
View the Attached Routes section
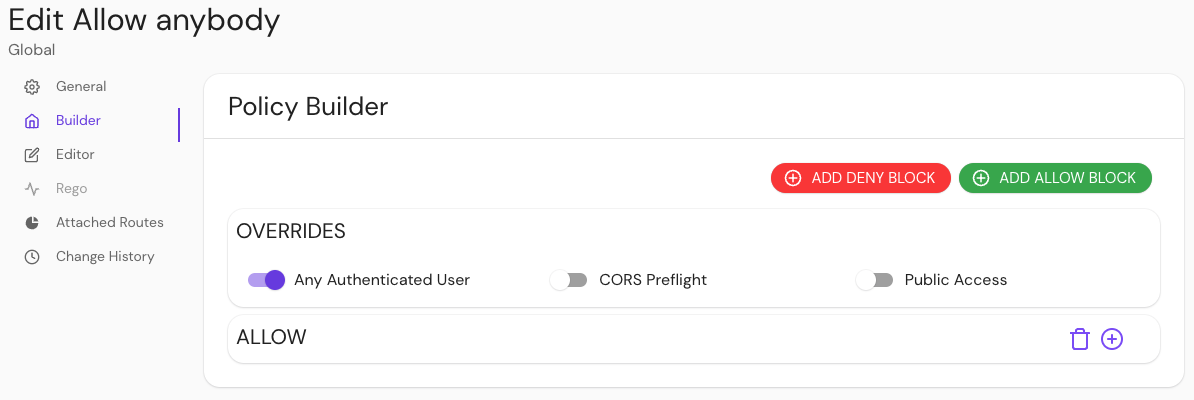click(110, 223)
